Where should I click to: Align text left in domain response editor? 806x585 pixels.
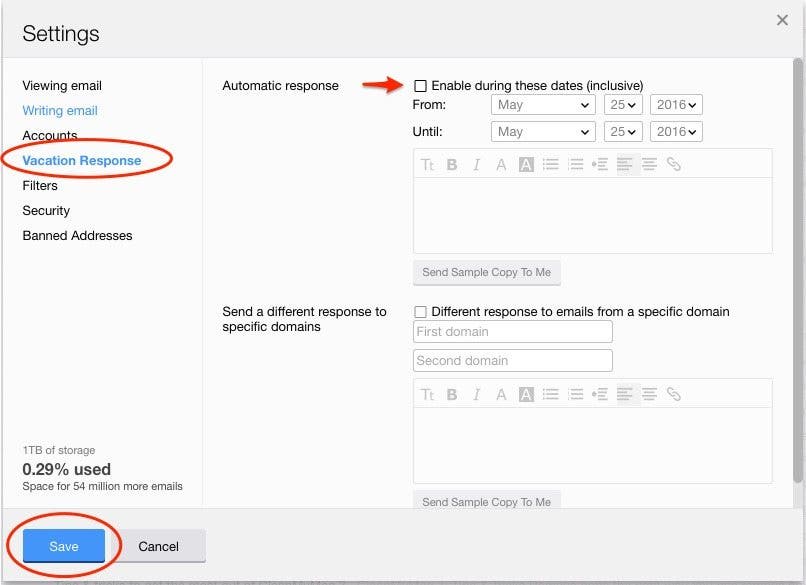pos(625,394)
